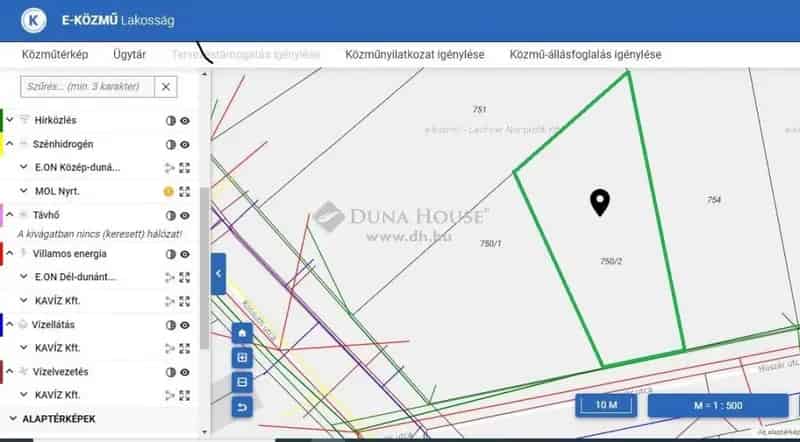Collapse side panel with the blue arrow tab

pos(218,274)
